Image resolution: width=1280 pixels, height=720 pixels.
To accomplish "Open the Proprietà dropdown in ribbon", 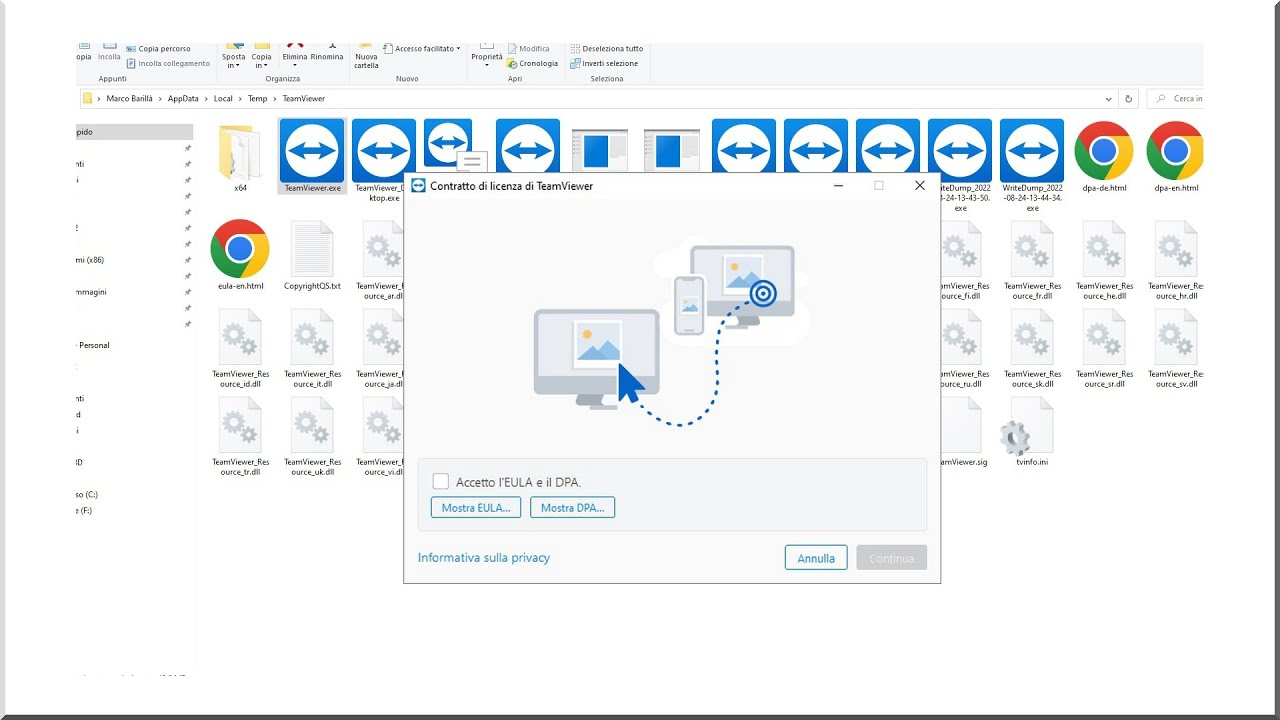I will coord(487,57).
